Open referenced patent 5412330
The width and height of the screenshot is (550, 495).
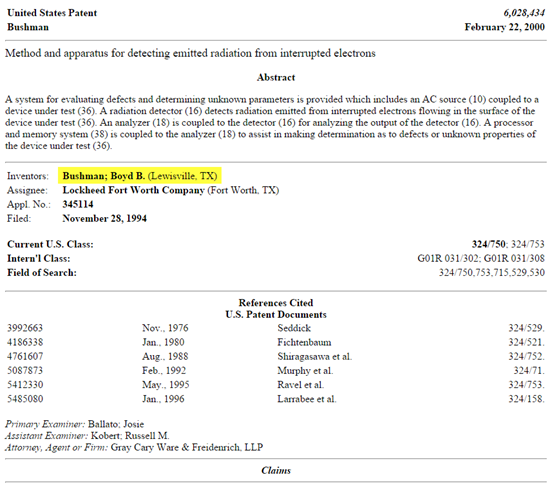25,385
